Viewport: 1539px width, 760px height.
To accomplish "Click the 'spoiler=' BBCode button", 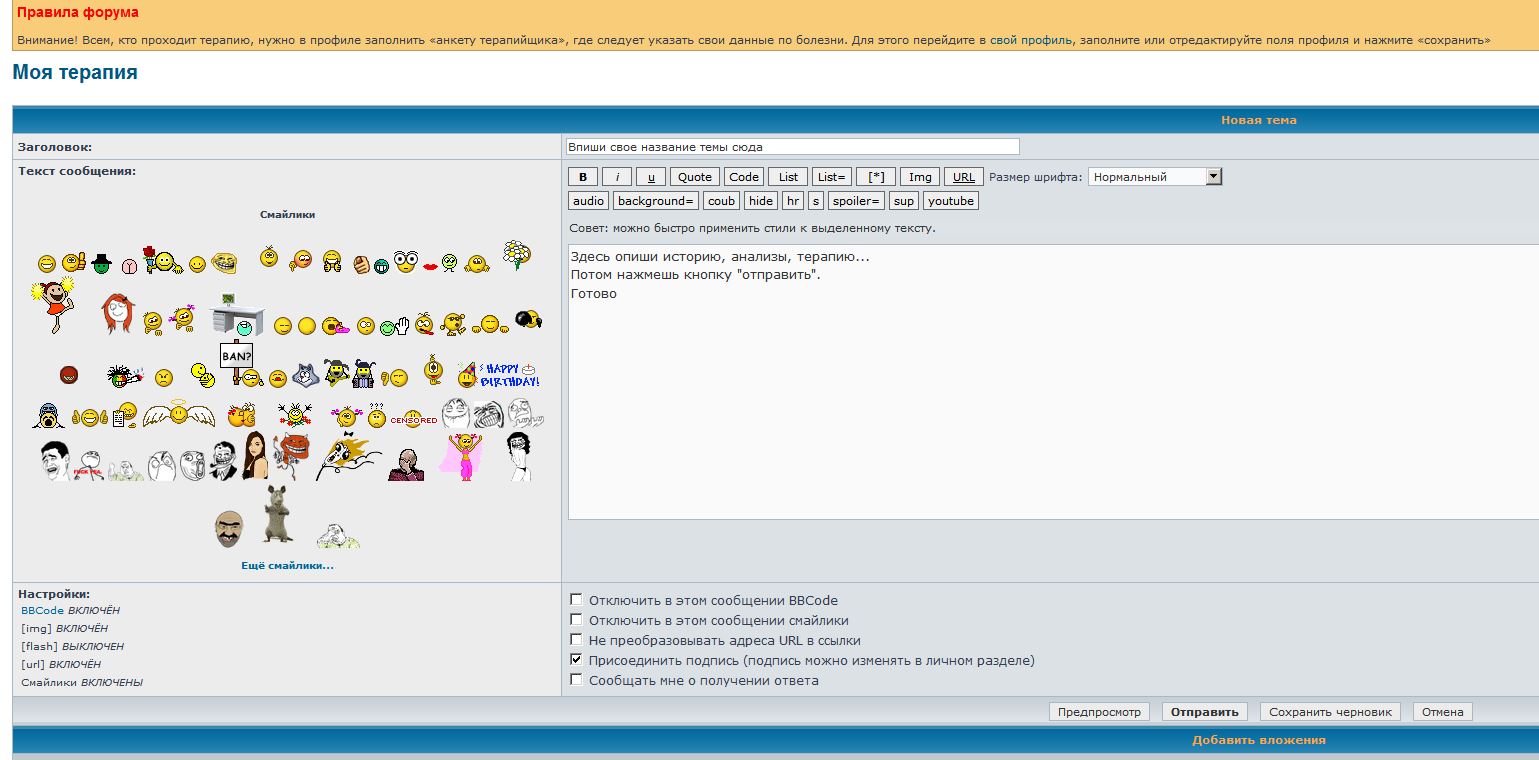I will pyautogui.click(x=857, y=201).
